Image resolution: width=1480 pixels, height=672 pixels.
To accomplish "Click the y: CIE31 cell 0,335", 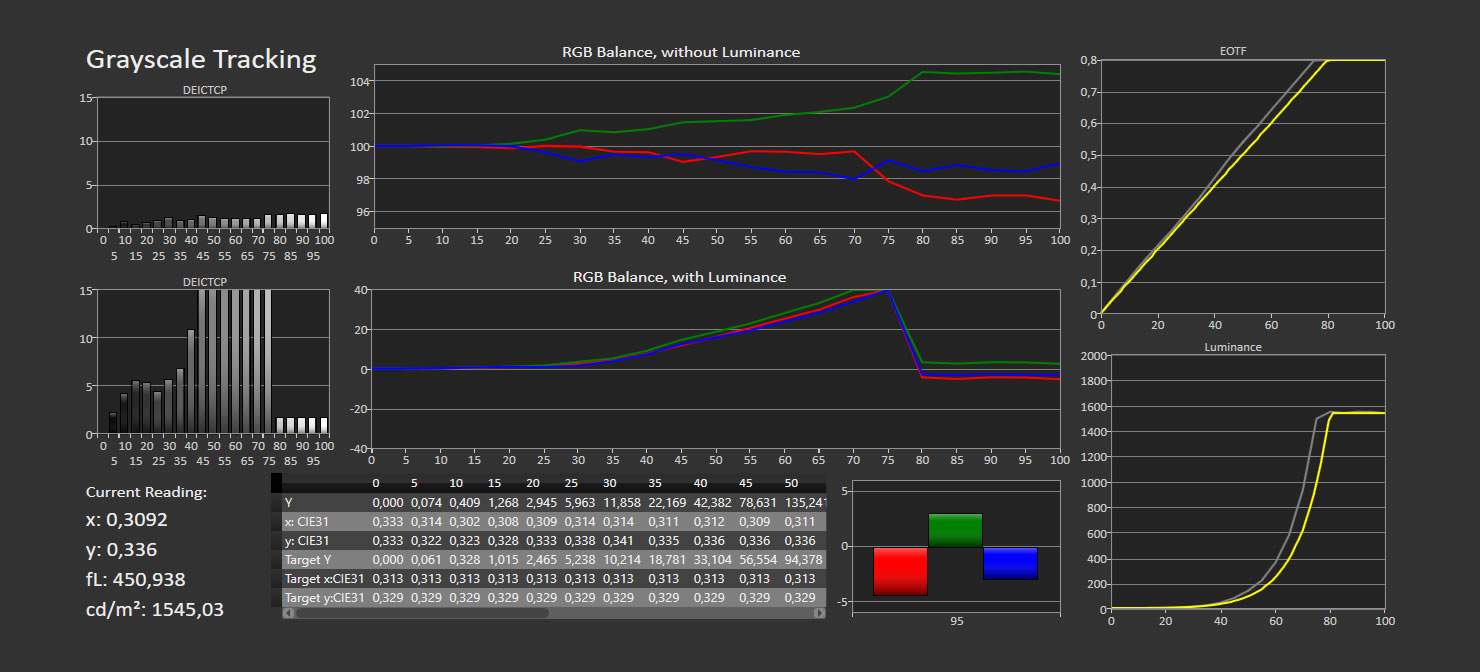I will coord(664,540).
